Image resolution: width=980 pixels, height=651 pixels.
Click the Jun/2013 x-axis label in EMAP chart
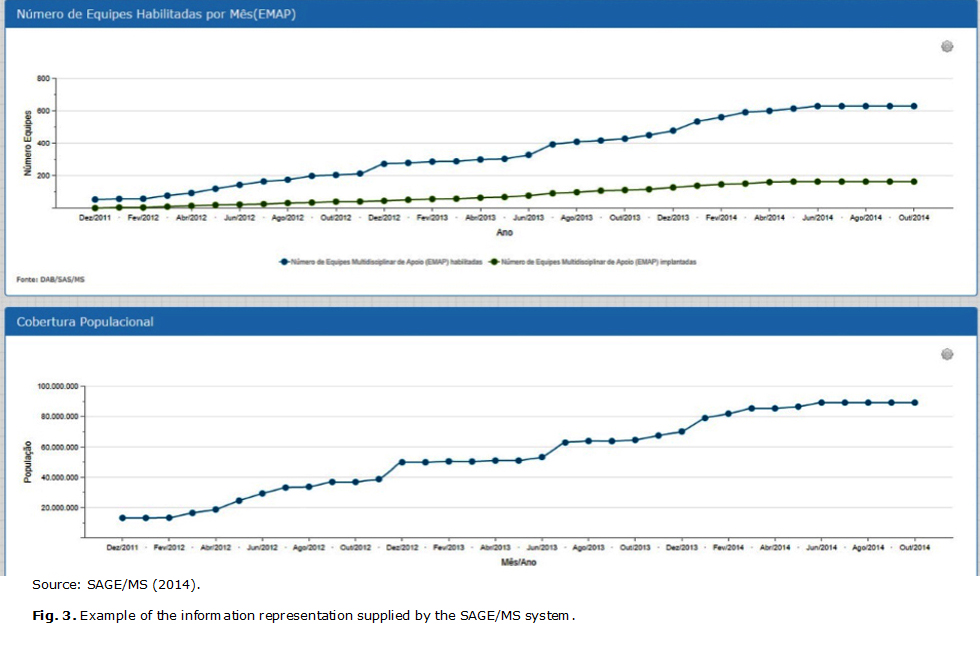click(x=529, y=217)
